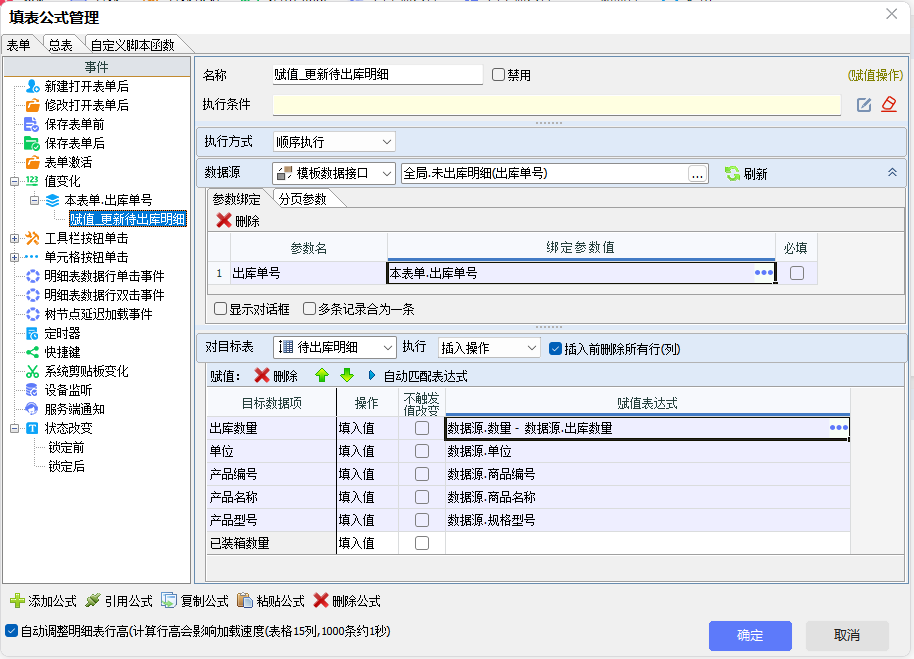Screen dimensions: 914x659
Task: Click the 明细表数据行双击事件 icon
Action: point(33,295)
